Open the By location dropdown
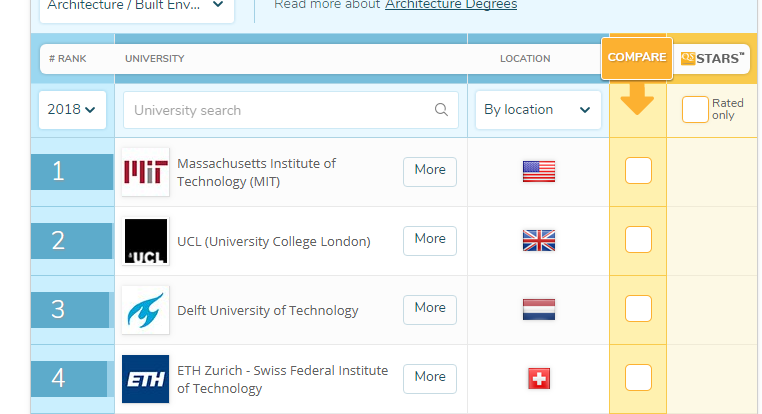Viewport: 762px width, 414px height. [538, 110]
